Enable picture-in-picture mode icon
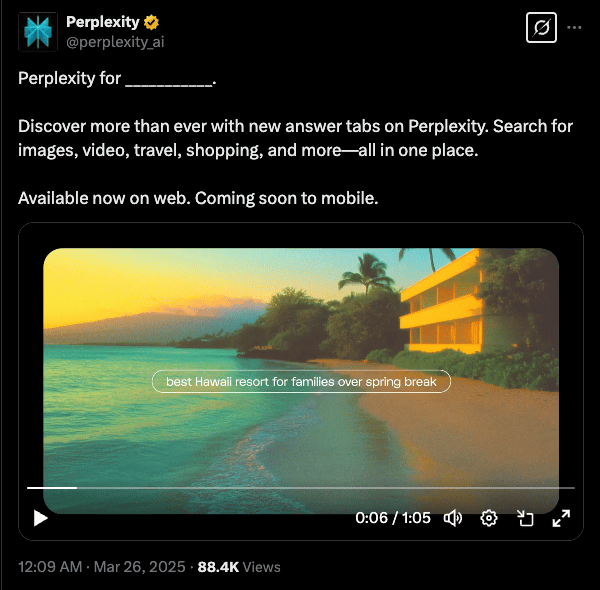The height and width of the screenshot is (590, 600). coord(525,518)
